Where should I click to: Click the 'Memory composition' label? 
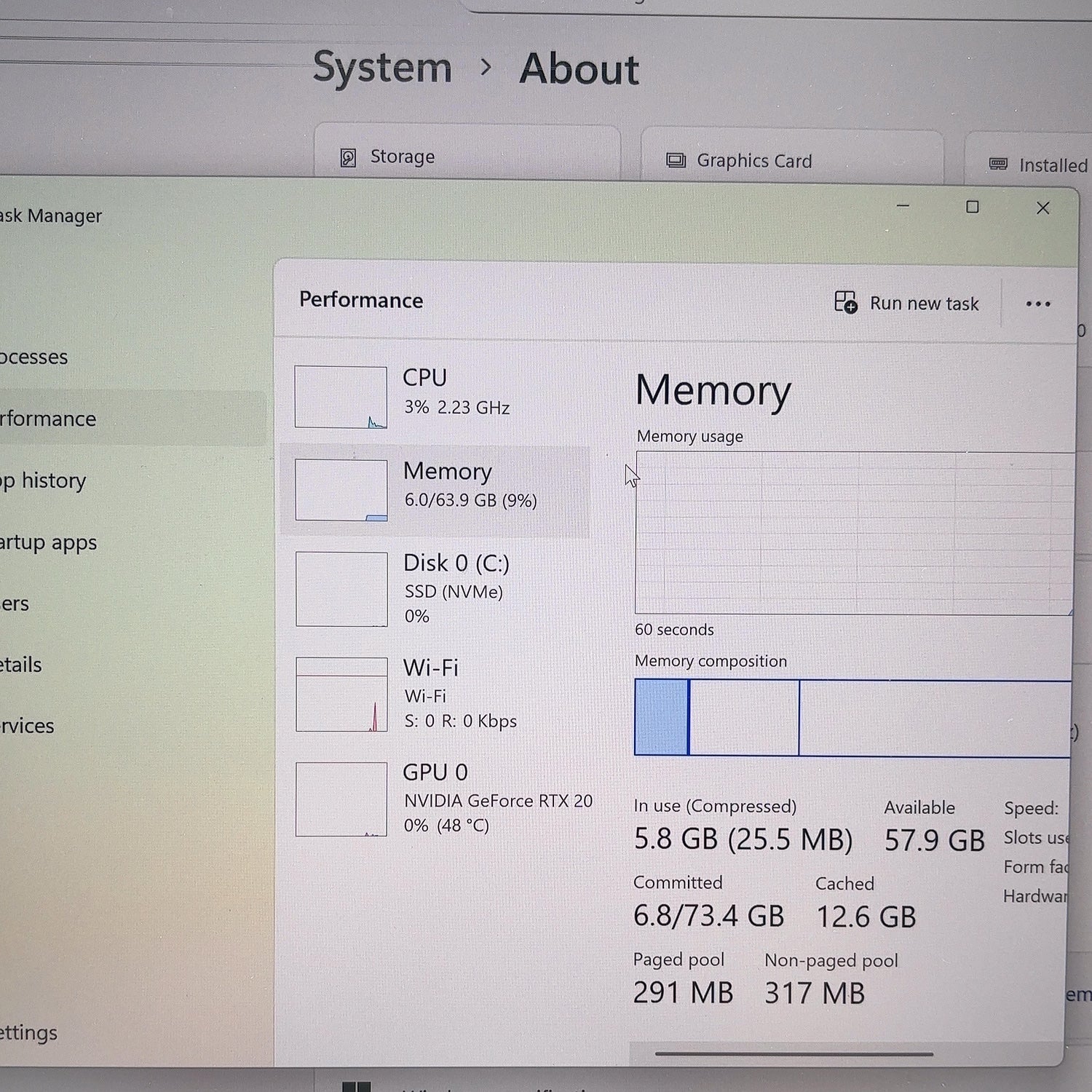711,661
